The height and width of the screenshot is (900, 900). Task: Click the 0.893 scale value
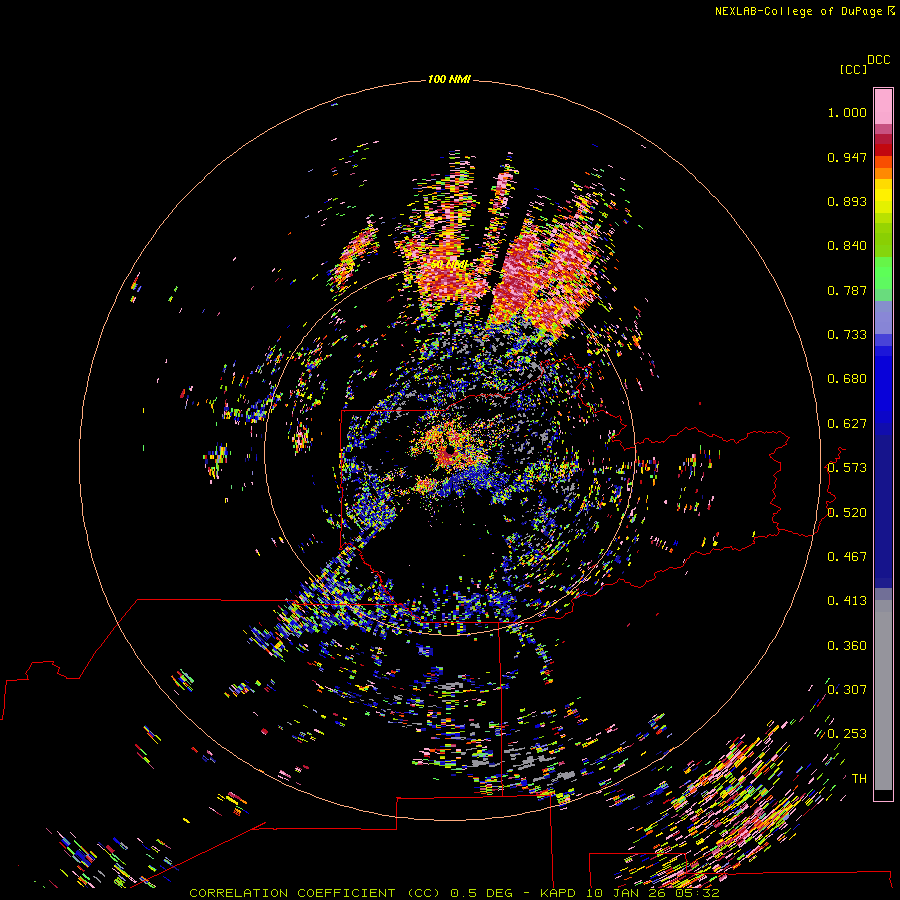click(847, 201)
